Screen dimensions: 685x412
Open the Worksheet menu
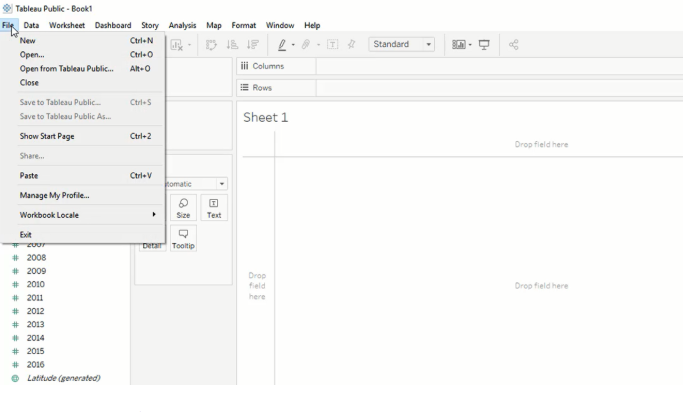click(67, 25)
